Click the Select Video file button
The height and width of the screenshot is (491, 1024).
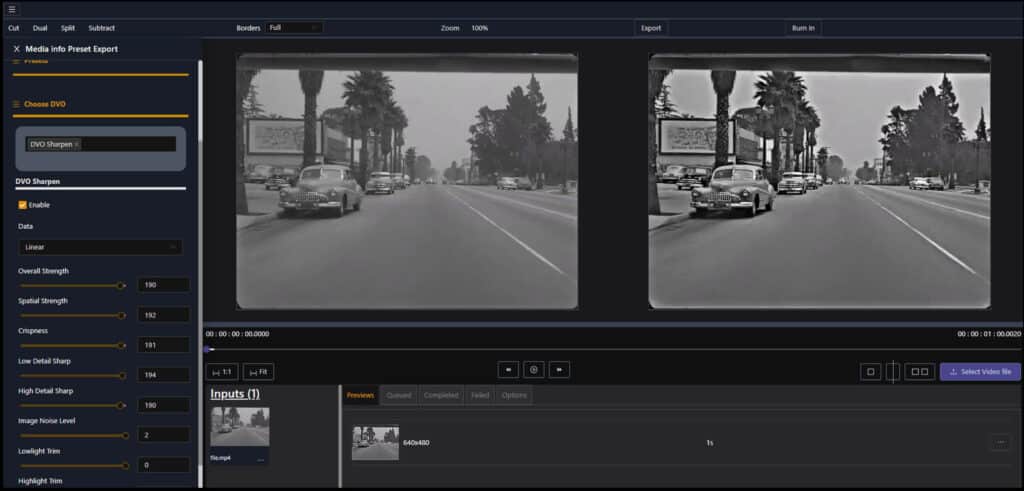tap(980, 372)
